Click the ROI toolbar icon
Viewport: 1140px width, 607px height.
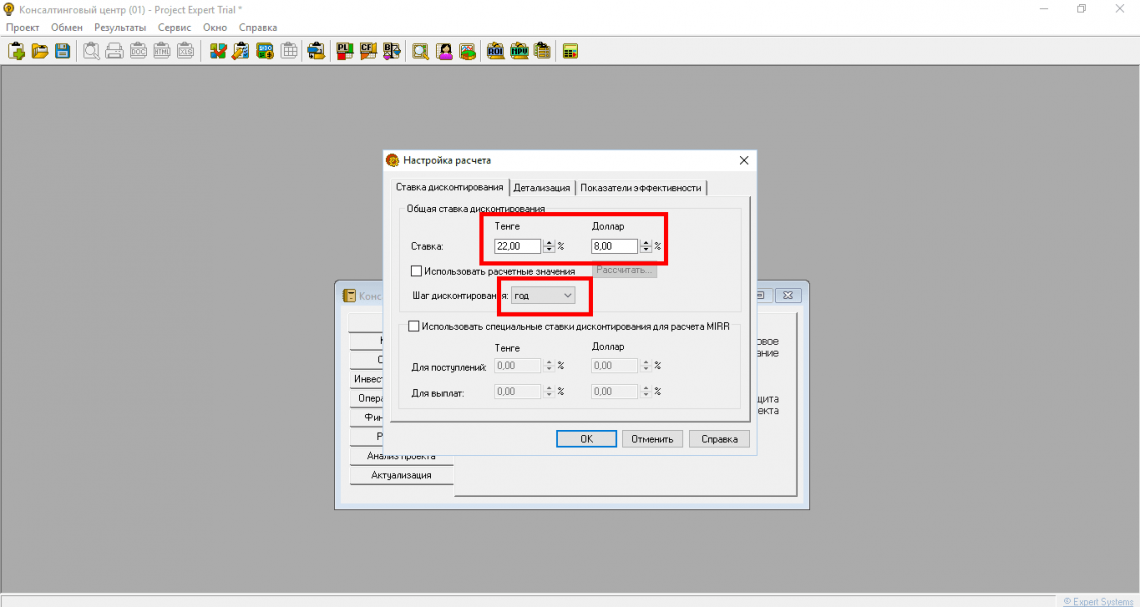495,51
